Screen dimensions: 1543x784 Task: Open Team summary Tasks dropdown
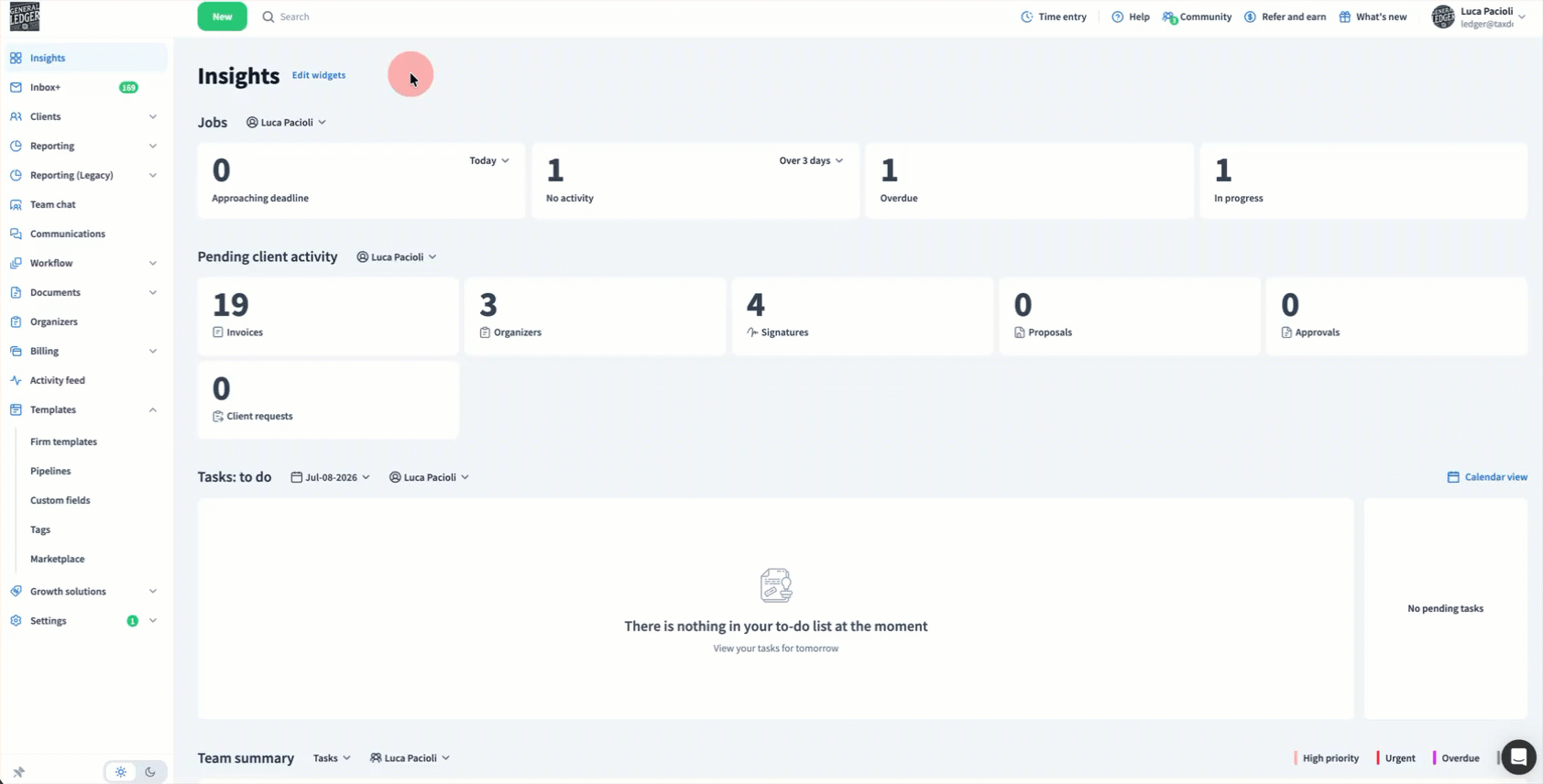click(332, 757)
